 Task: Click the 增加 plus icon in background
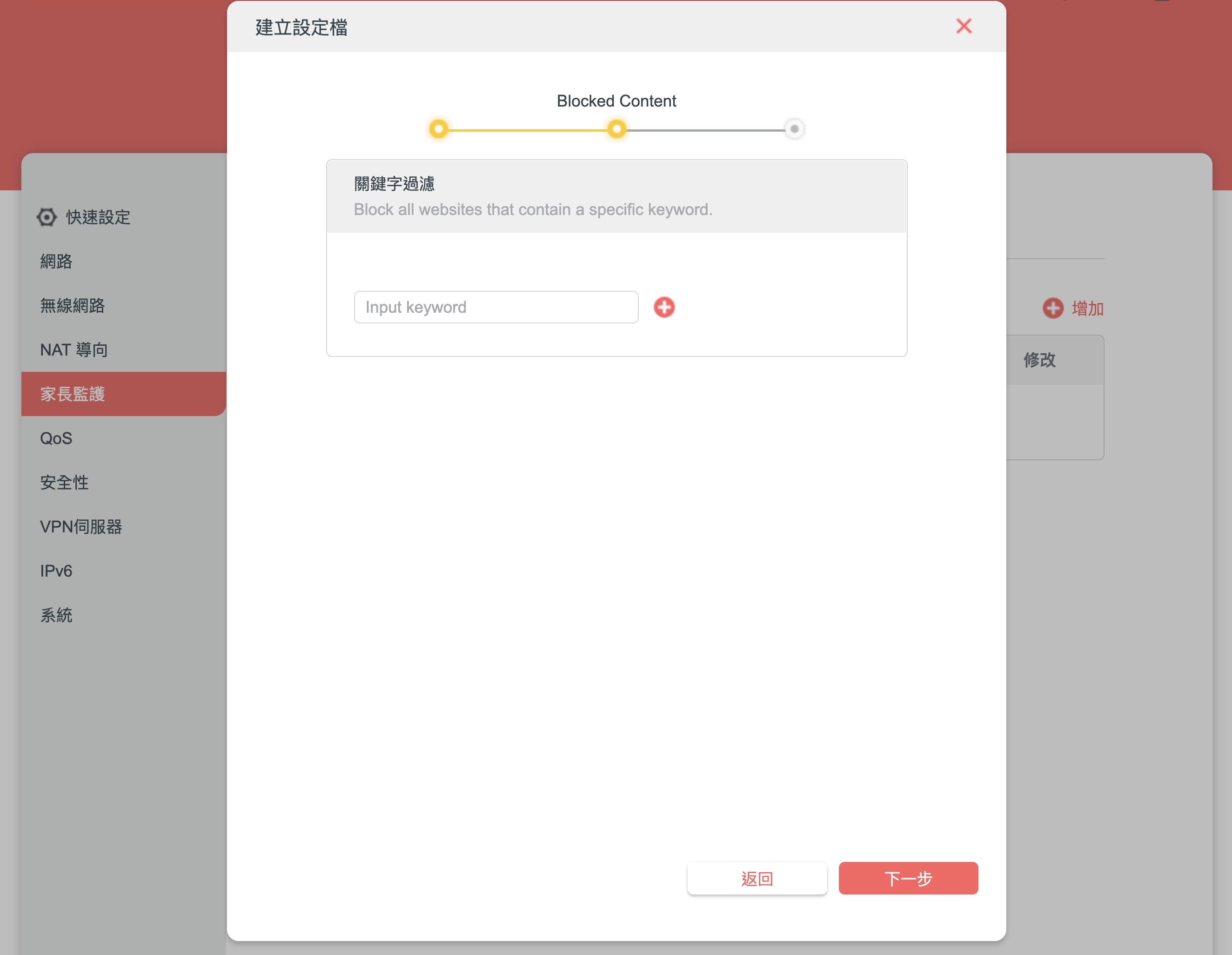pos(1052,308)
